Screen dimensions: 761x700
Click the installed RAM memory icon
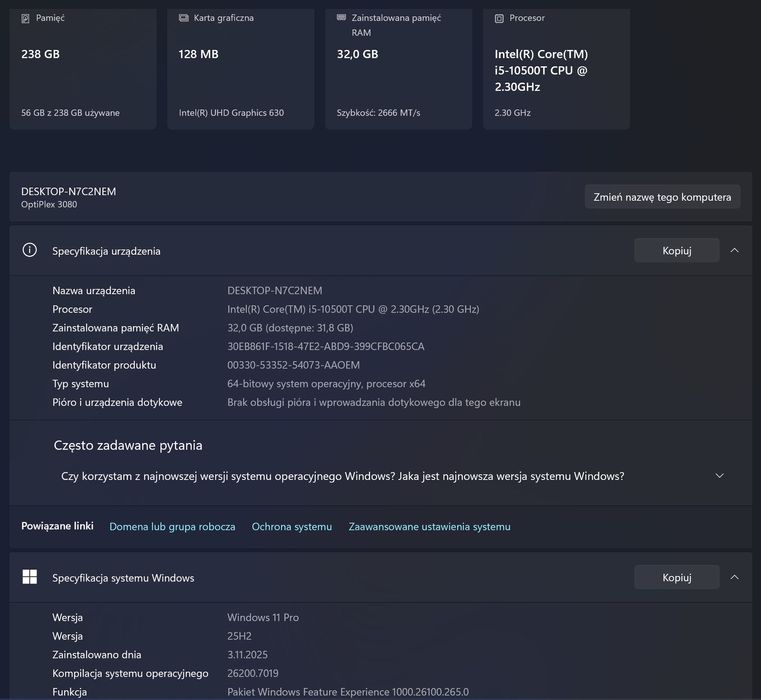point(342,18)
